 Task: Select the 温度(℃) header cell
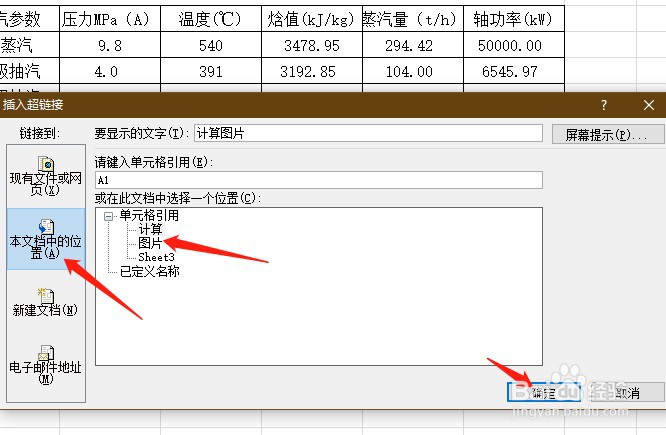pyautogui.click(x=211, y=19)
